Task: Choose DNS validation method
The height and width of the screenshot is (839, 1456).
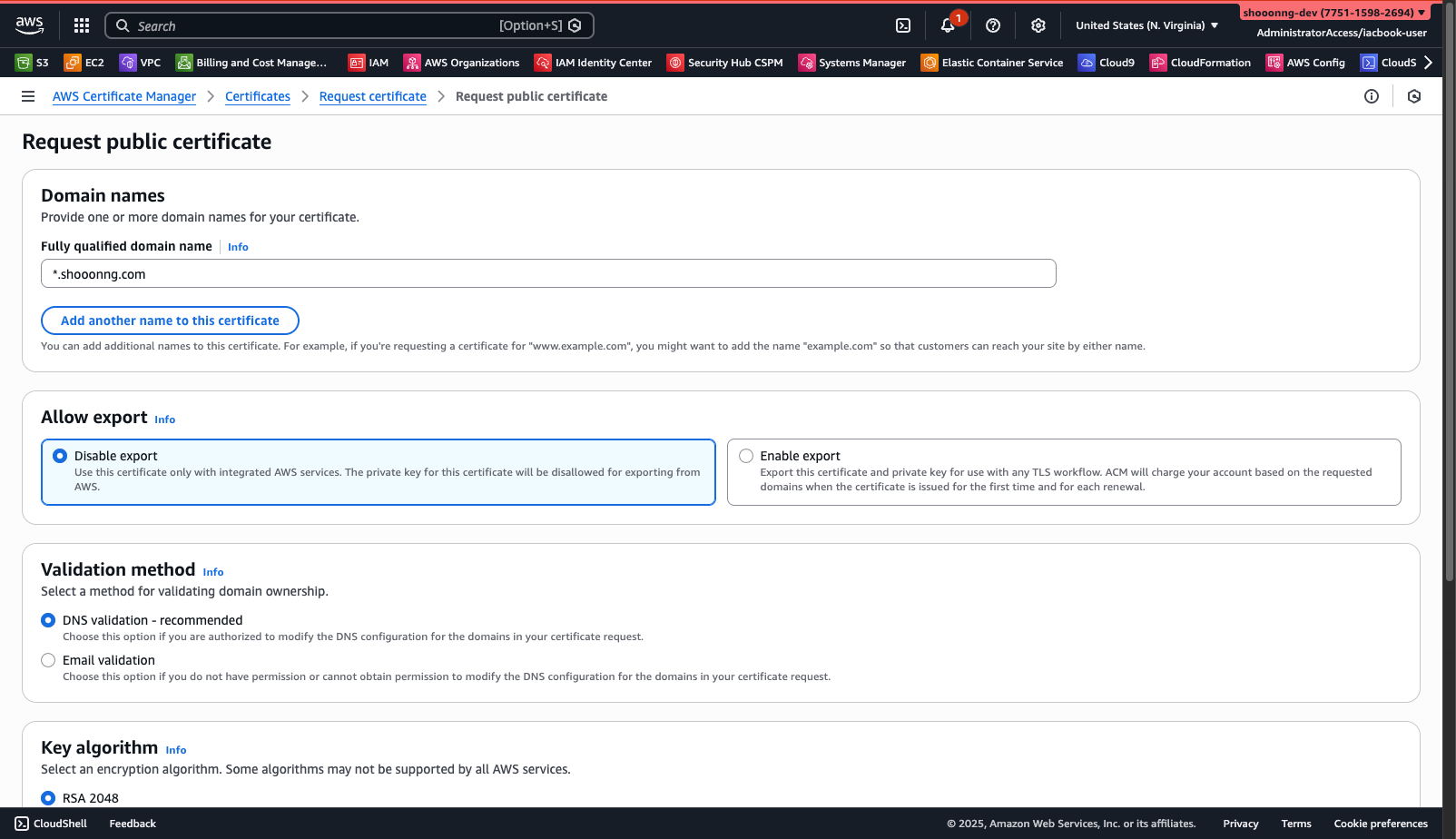Action: click(48, 620)
